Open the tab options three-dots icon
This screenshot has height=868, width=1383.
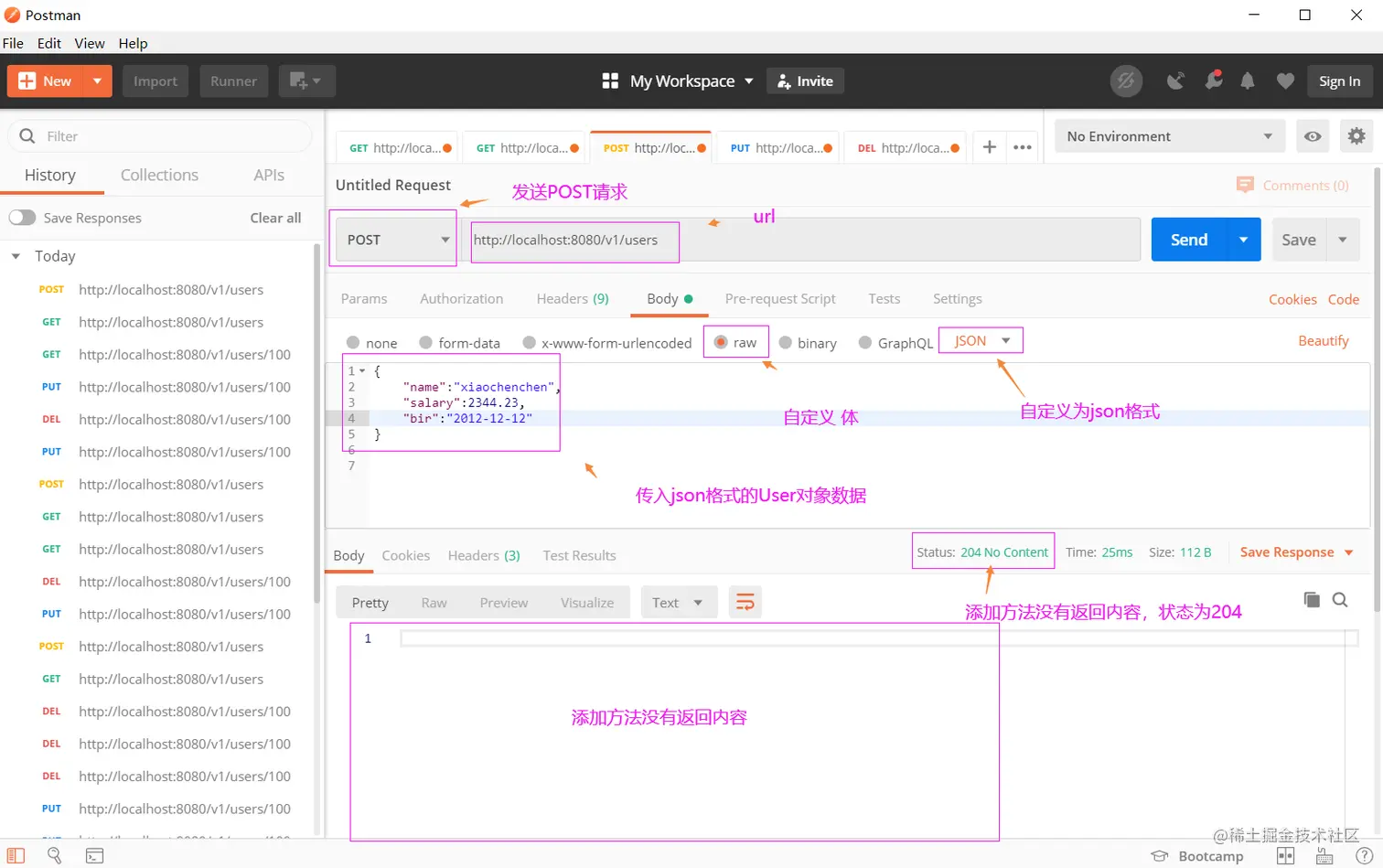point(1023,146)
